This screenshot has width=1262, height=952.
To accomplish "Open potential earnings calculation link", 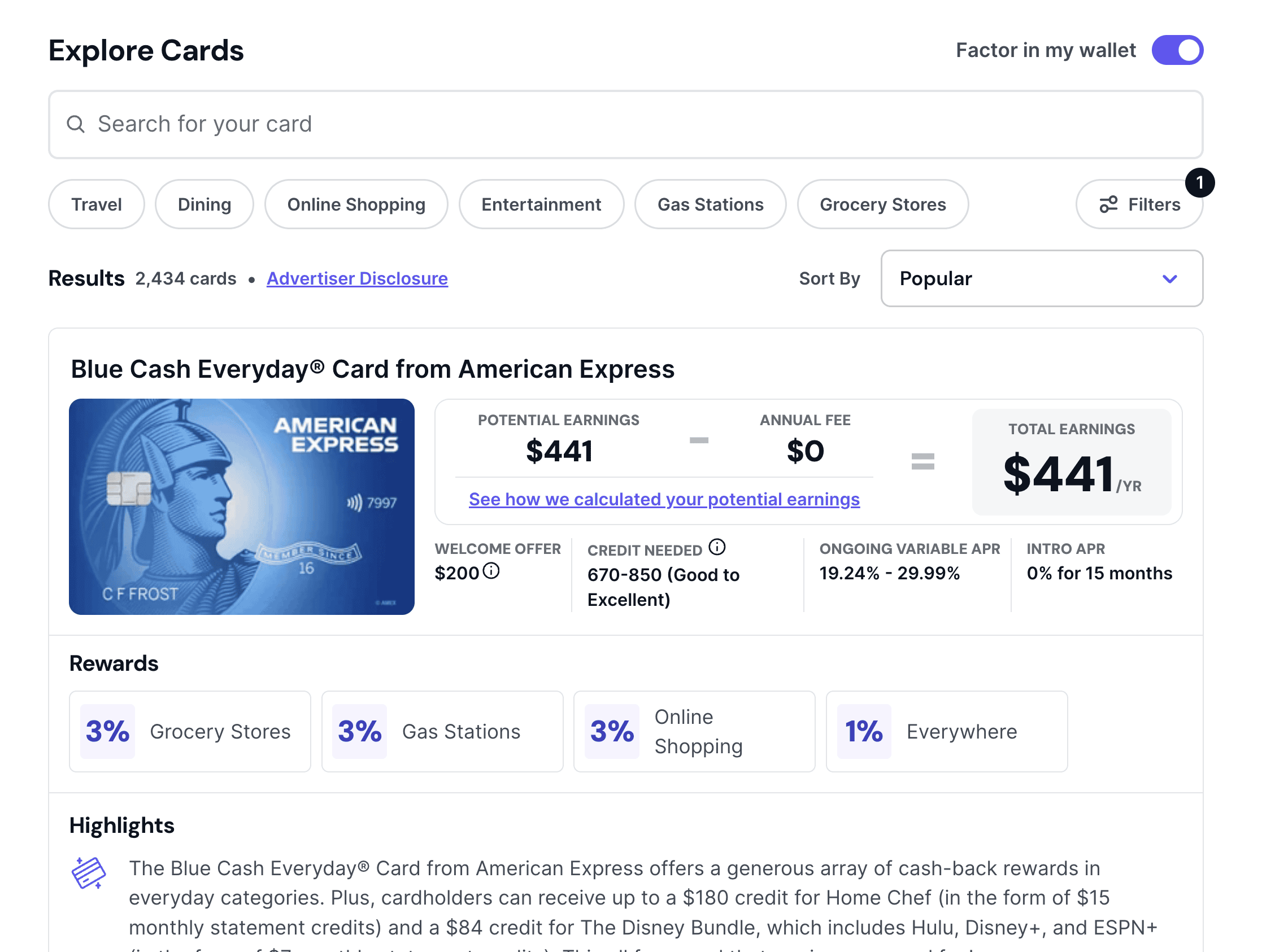I will pyautogui.click(x=664, y=499).
